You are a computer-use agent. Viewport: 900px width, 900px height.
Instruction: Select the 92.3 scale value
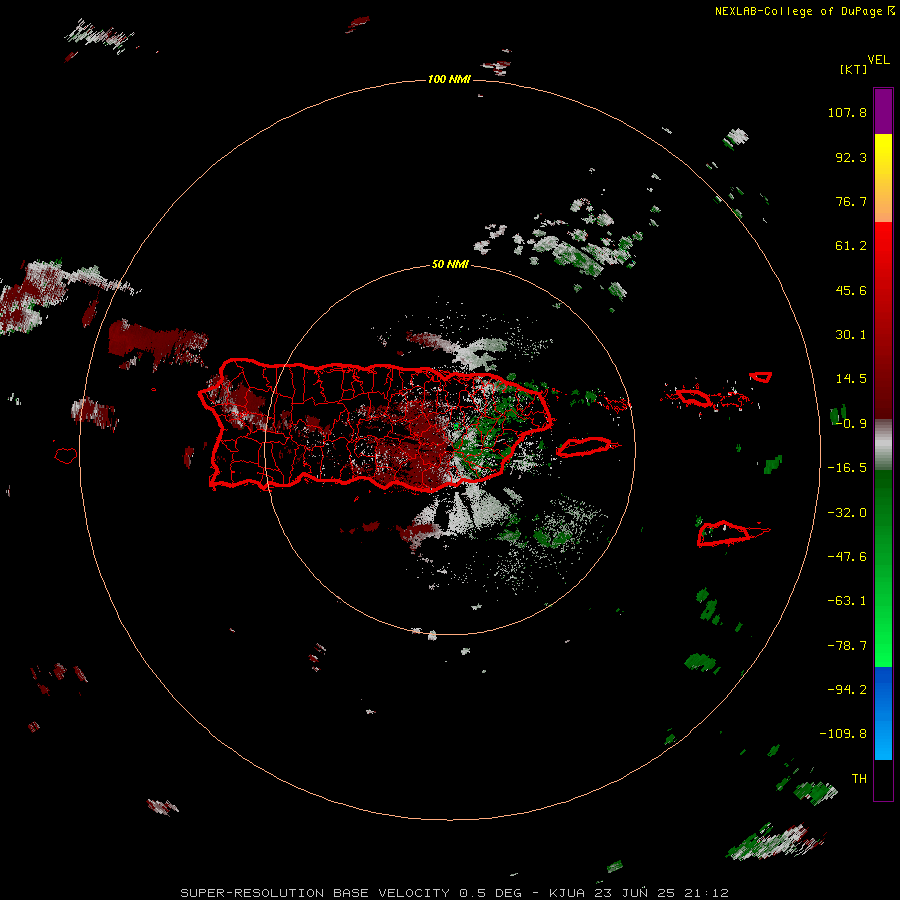coord(851,157)
